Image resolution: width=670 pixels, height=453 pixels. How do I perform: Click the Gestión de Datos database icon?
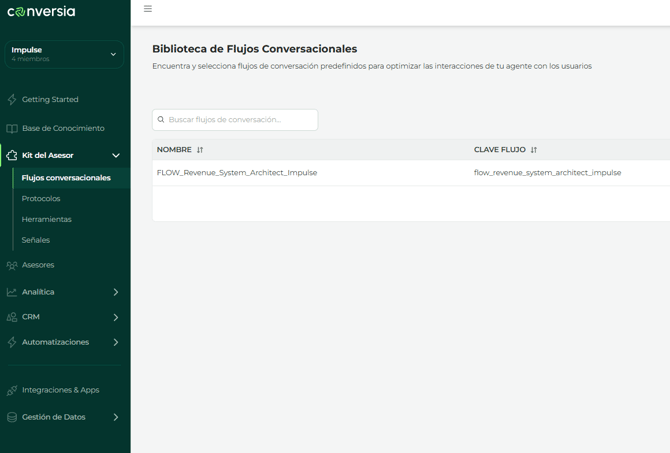tap(12, 417)
